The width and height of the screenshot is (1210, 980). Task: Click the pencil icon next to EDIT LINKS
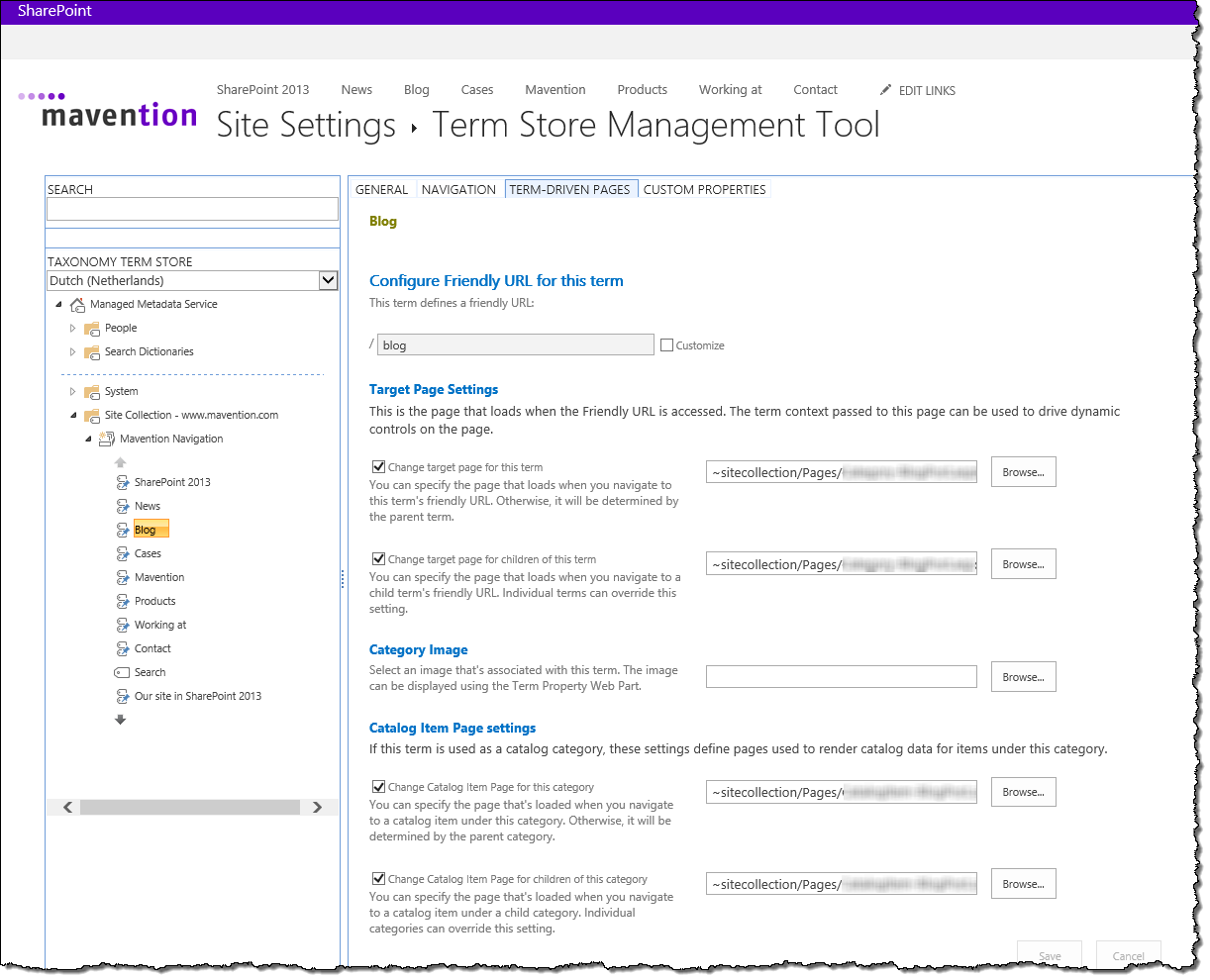tap(885, 90)
